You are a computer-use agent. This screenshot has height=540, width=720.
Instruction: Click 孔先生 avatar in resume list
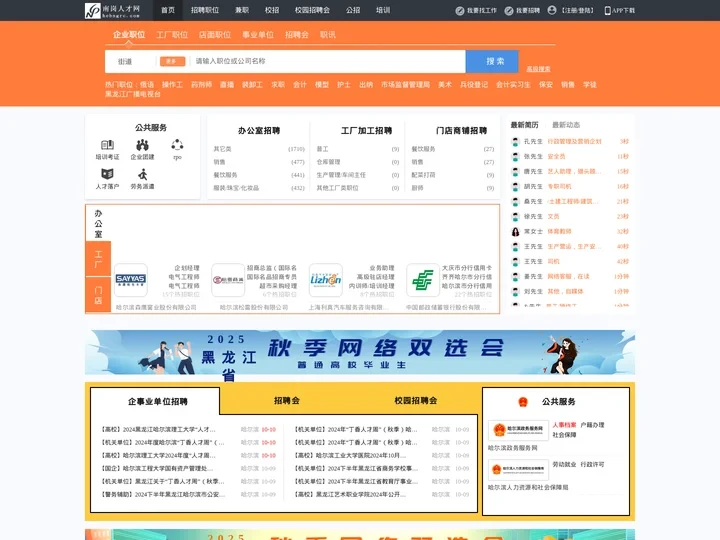[x=515, y=142]
